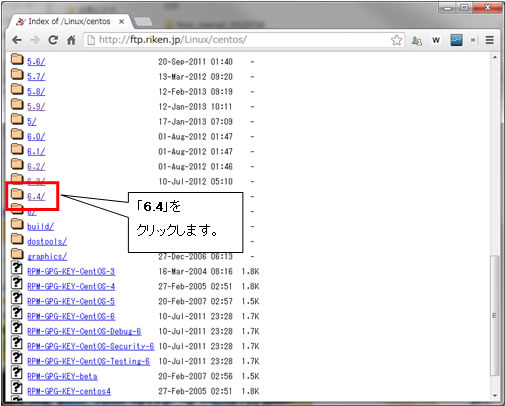Click the W extension icon

436,40
